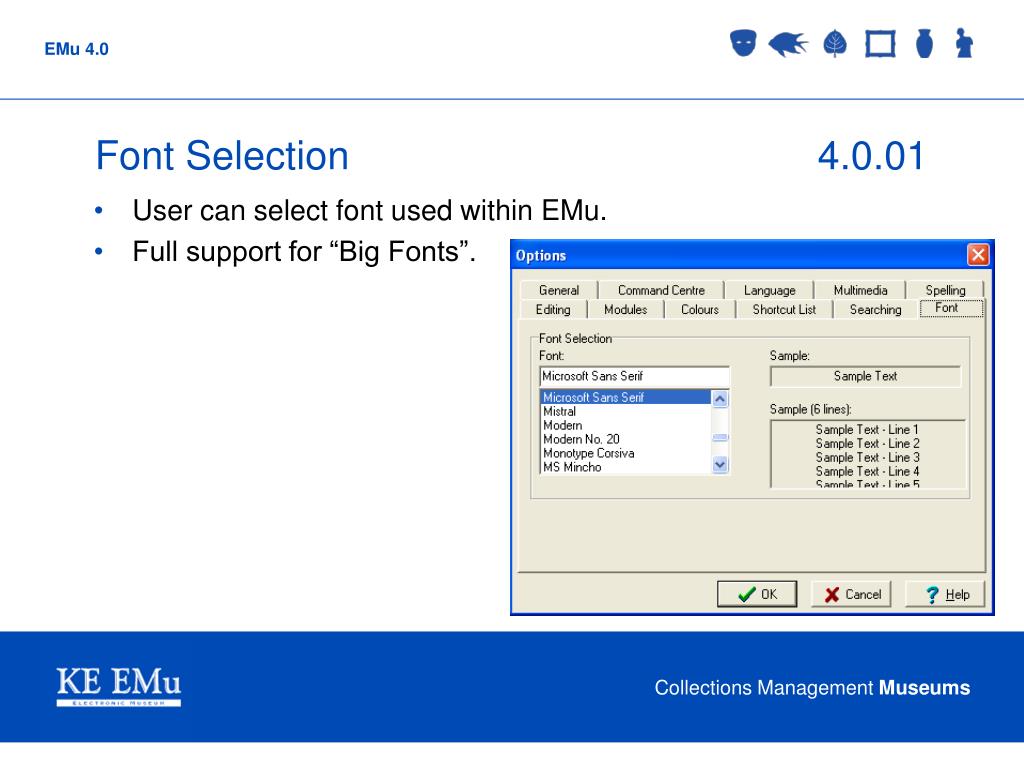This screenshot has height=768, width=1024.
Task: Go to the Colours tab
Action: [x=699, y=310]
